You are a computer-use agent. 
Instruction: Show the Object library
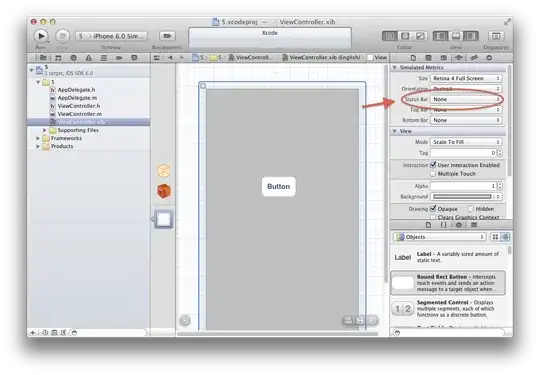(x=459, y=225)
